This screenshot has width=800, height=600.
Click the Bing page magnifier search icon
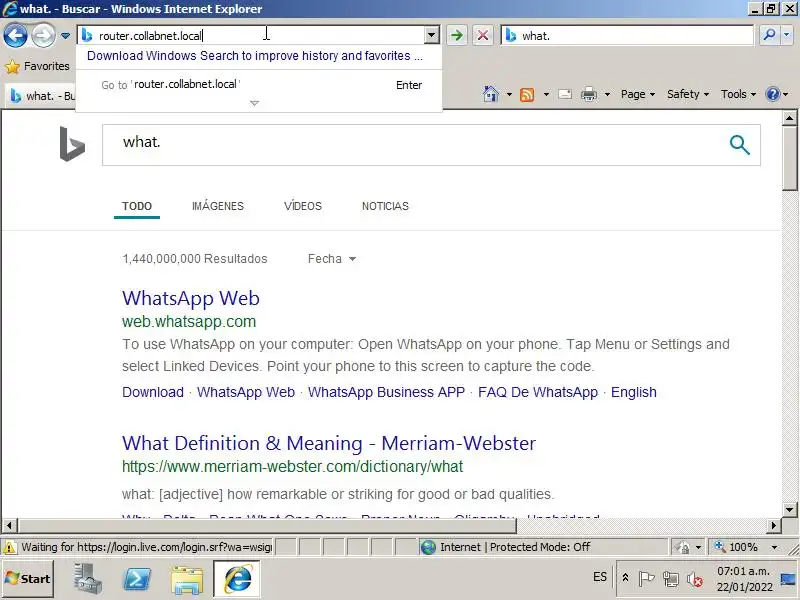pyautogui.click(x=739, y=145)
